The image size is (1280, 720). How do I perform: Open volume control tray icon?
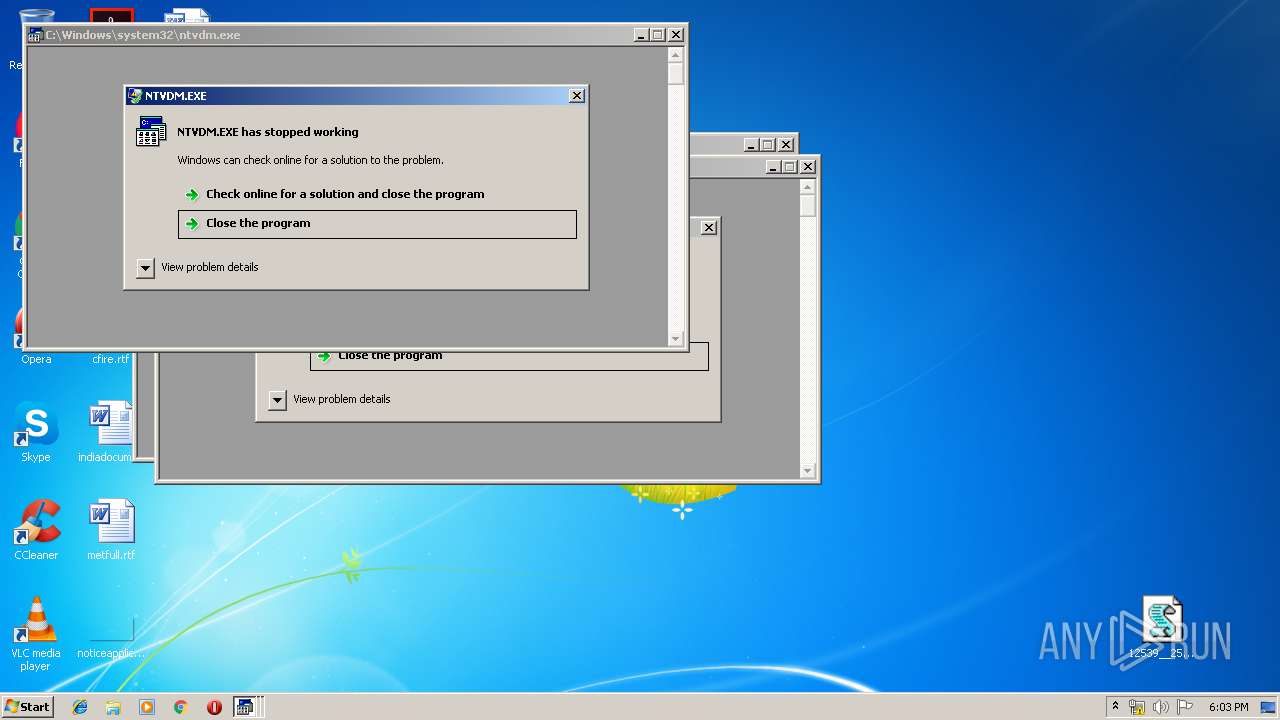coord(1161,707)
